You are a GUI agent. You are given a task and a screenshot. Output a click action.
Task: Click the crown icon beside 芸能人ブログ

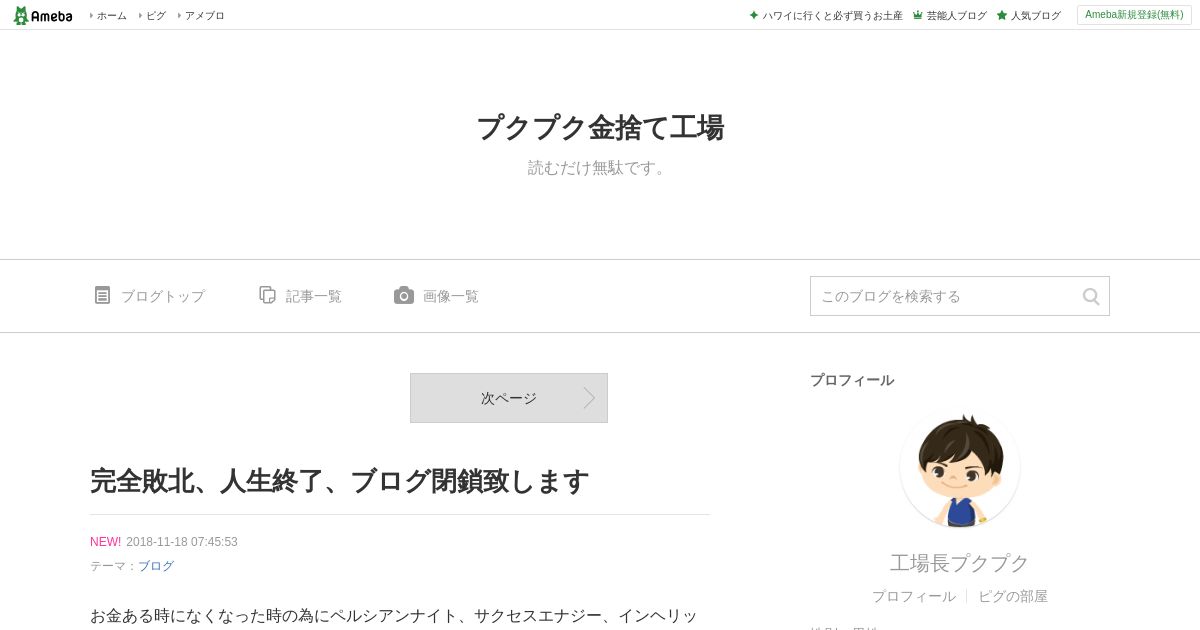918,15
